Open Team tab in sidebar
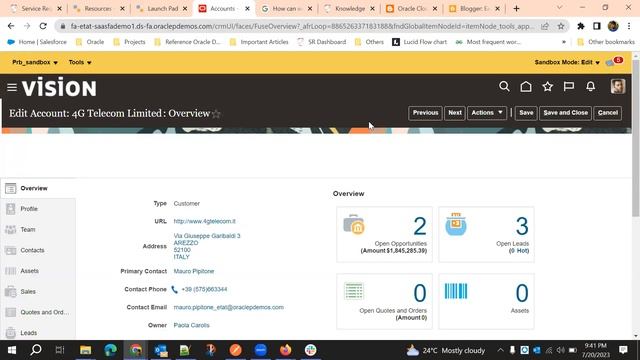640x360 pixels. click(x=38, y=230)
